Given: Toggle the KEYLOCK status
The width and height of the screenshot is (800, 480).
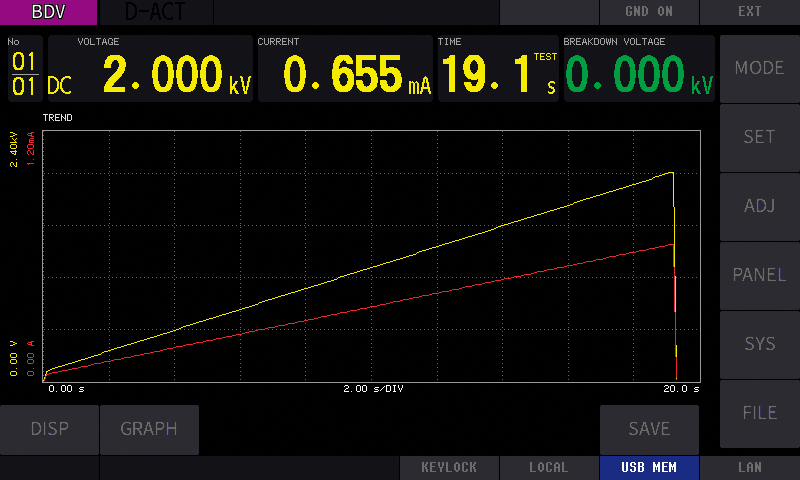Looking at the screenshot, I should click(449, 468).
